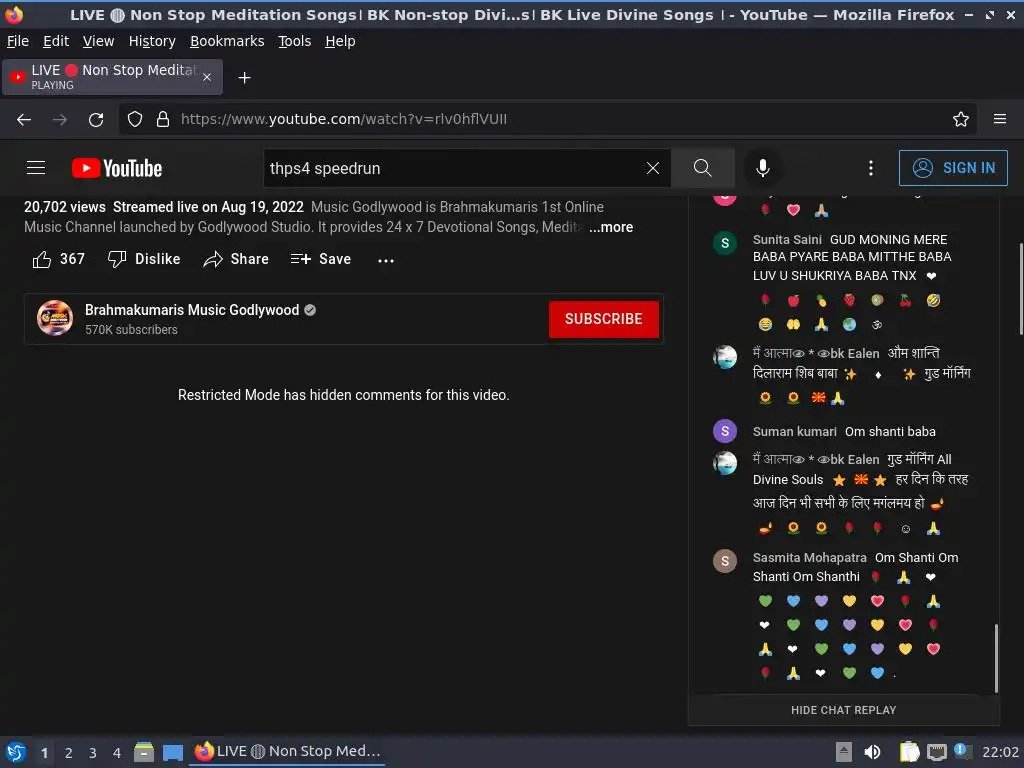Open Brahmakumaris Music Godlywood channel avatar
This screenshot has width=1024, height=768.
point(55,318)
